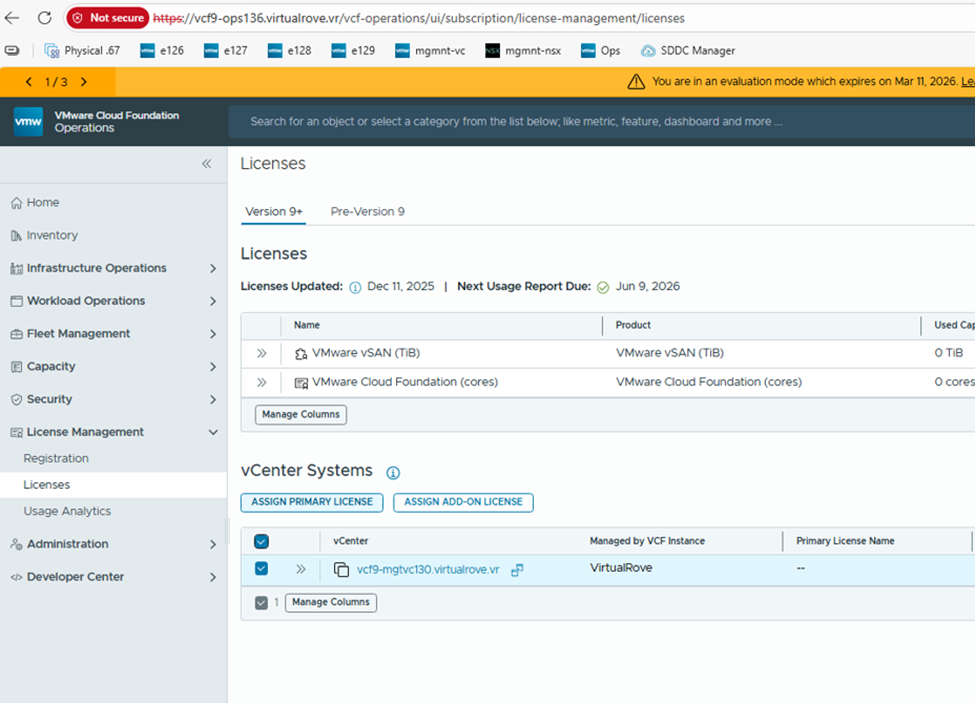Open Usage Analytics under License Management
Image resolution: width=975 pixels, height=703 pixels.
point(69,511)
